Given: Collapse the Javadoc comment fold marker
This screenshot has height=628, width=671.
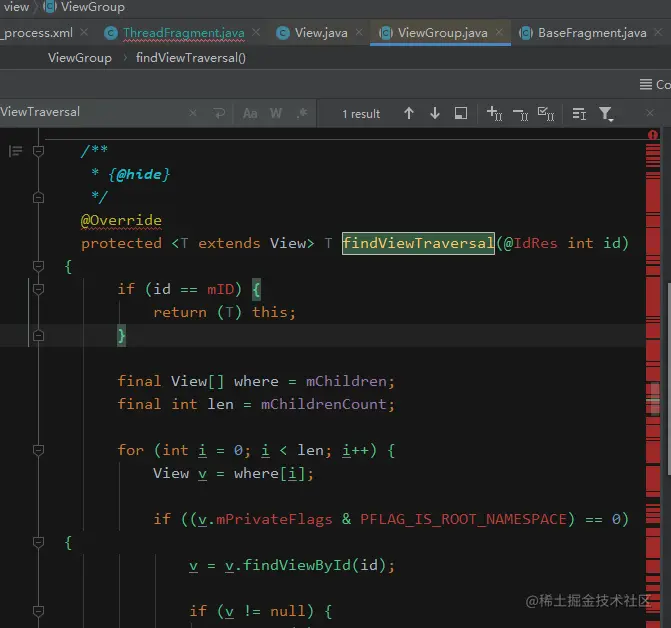Looking at the screenshot, I should click(38, 151).
